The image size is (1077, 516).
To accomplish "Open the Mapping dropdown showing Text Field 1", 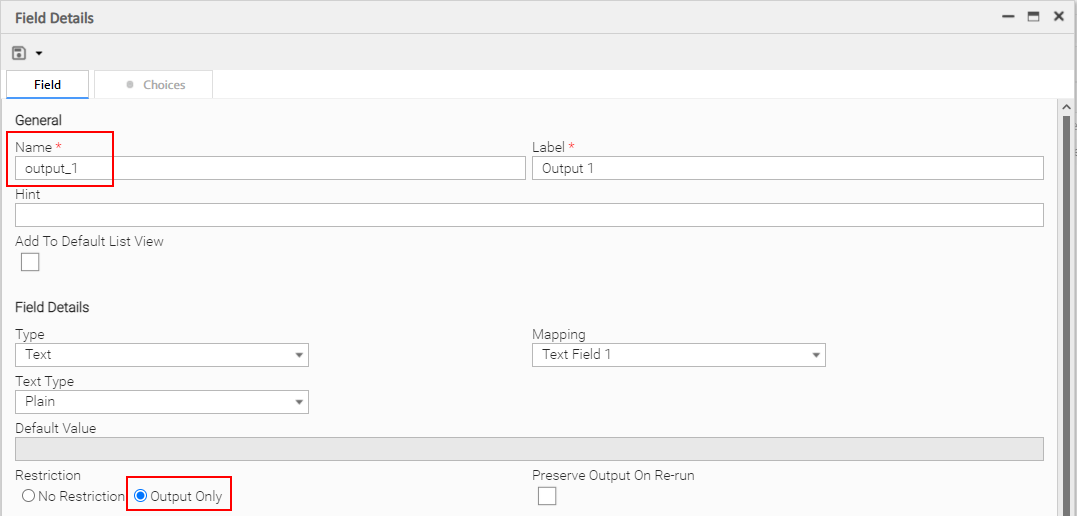I will click(678, 355).
